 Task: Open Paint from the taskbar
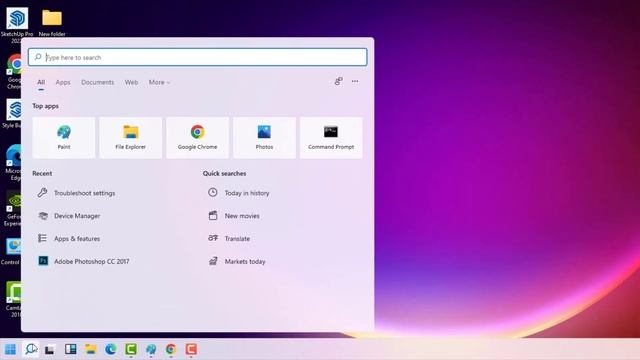click(151, 349)
